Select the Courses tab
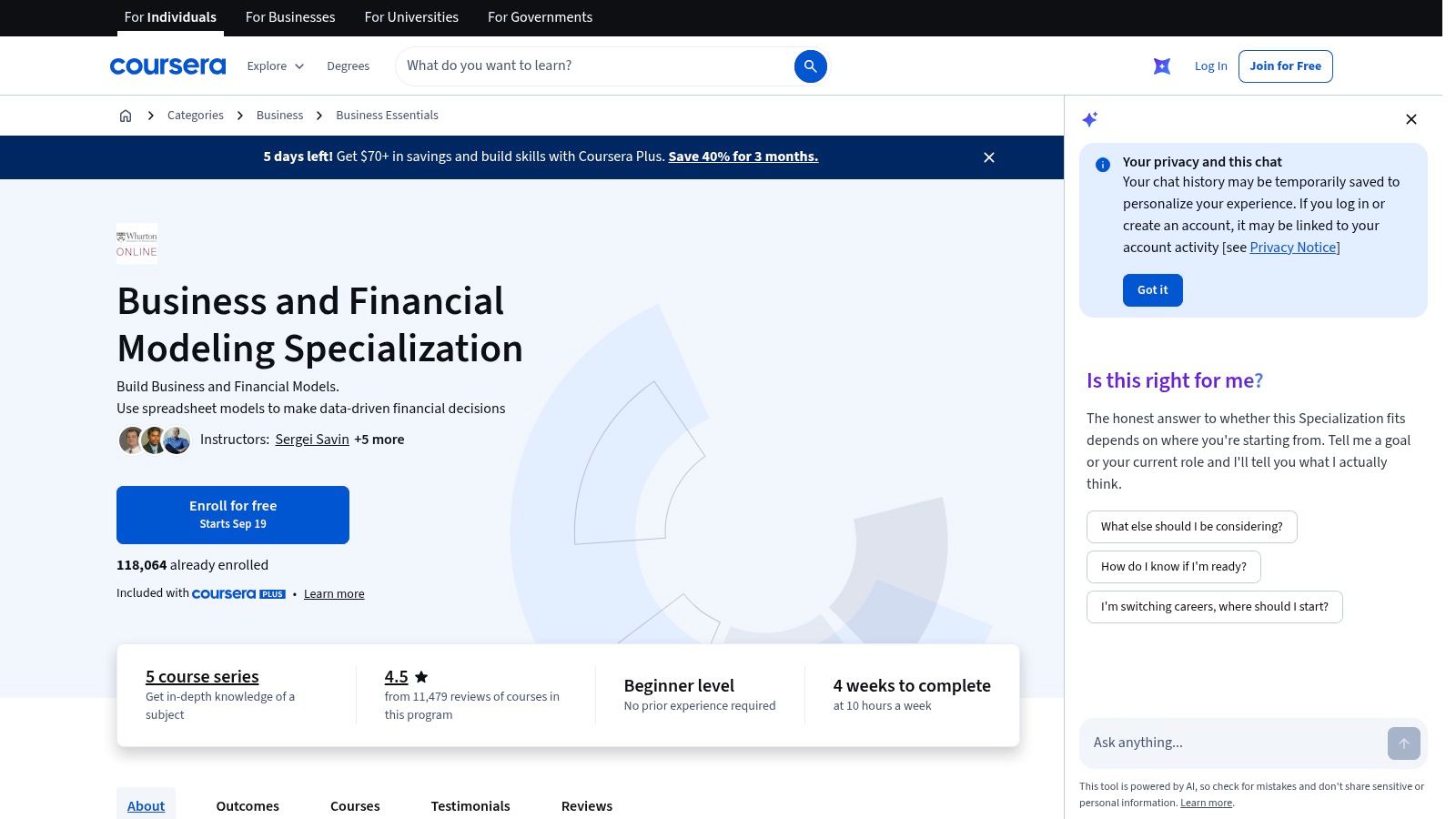Viewport: 1456px width, 819px height. pos(355,805)
